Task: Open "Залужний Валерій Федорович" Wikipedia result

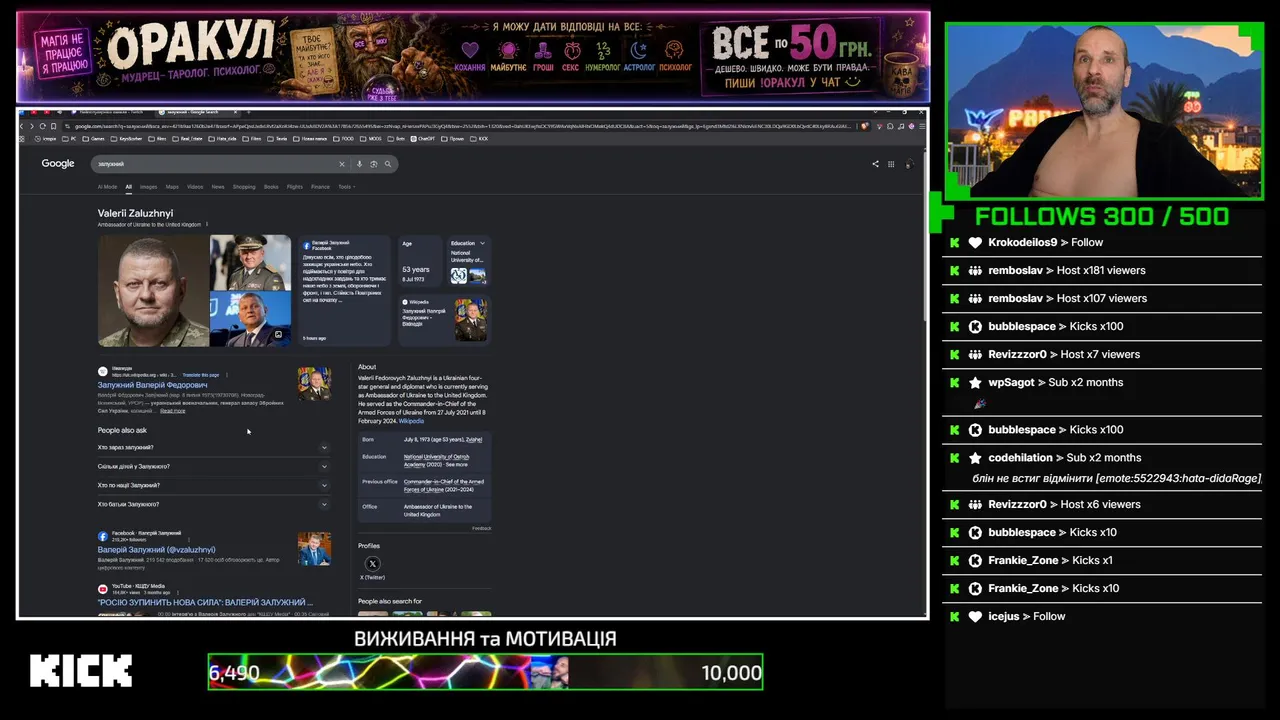Action: [152, 385]
